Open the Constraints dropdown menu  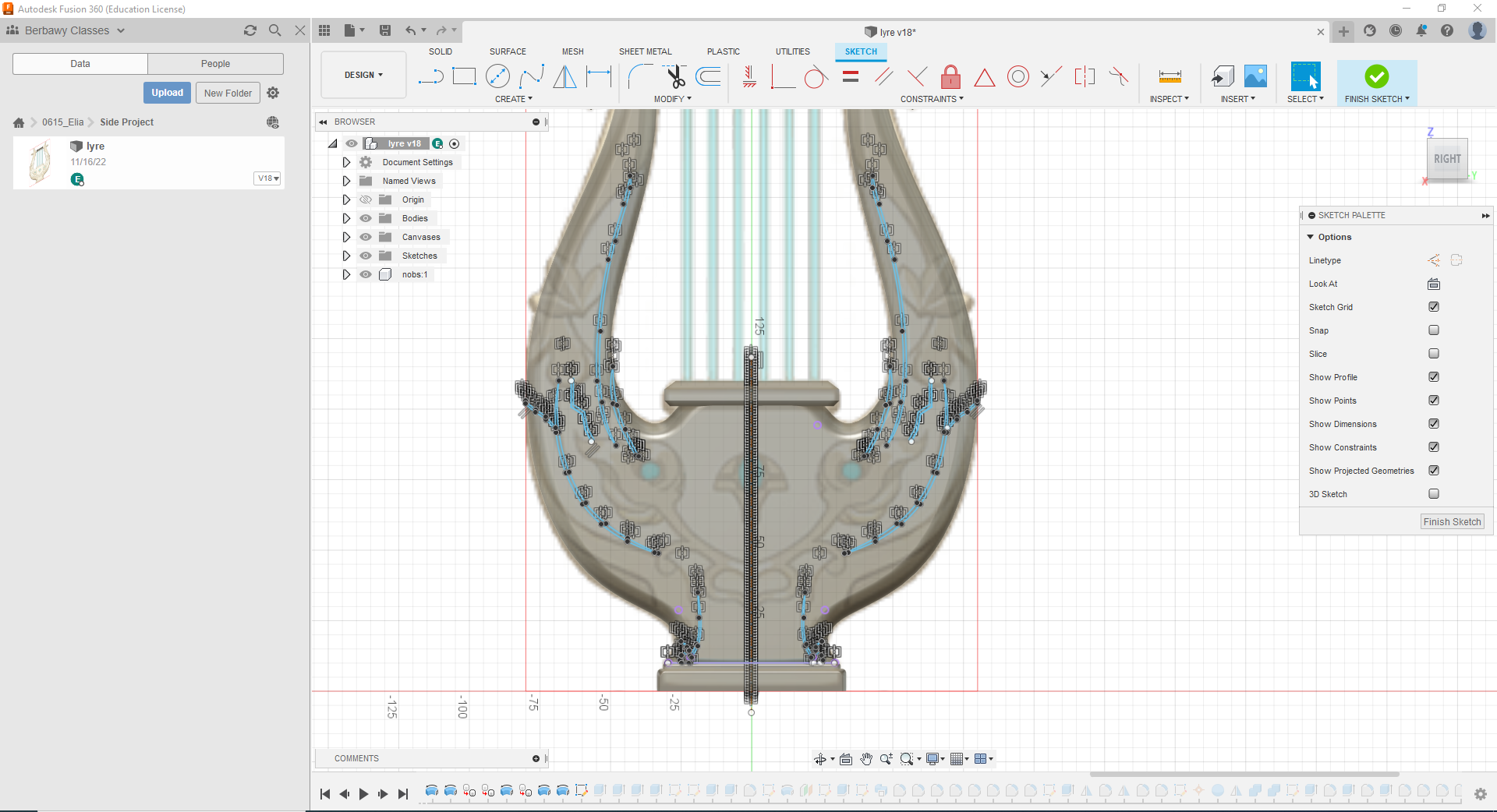933,99
